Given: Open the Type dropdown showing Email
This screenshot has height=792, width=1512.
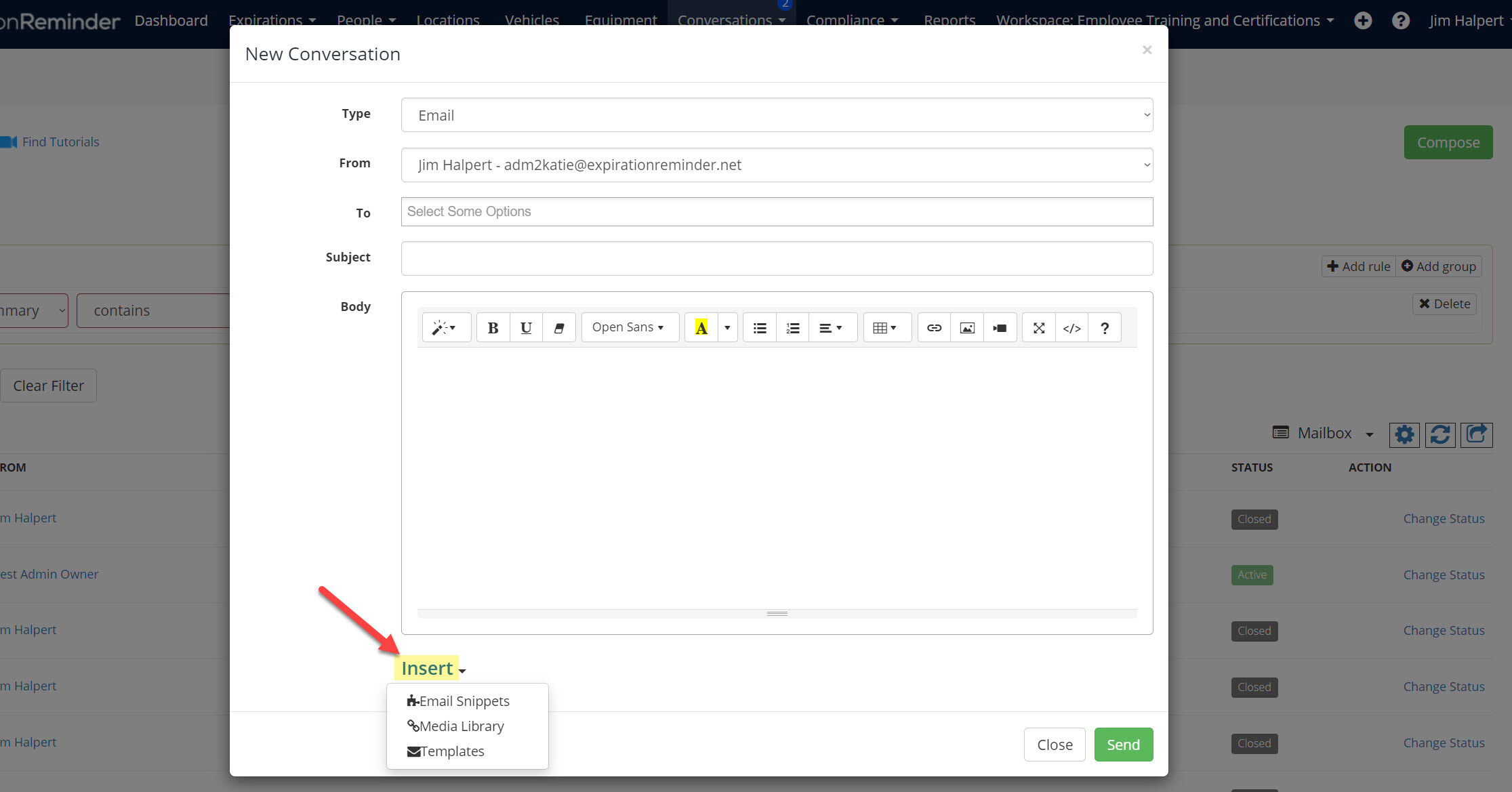Looking at the screenshot, I should 776,114.
